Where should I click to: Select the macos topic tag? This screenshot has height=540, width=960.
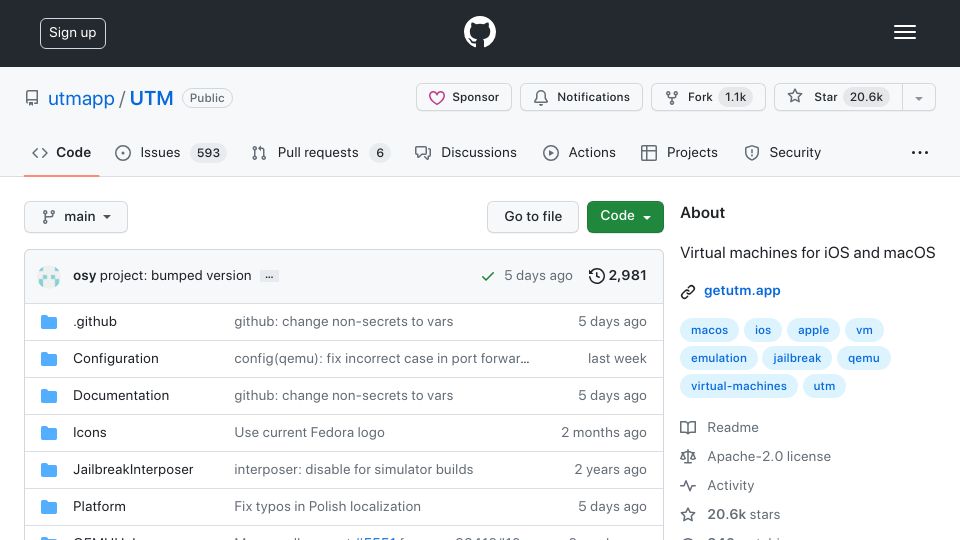[709, 330]
